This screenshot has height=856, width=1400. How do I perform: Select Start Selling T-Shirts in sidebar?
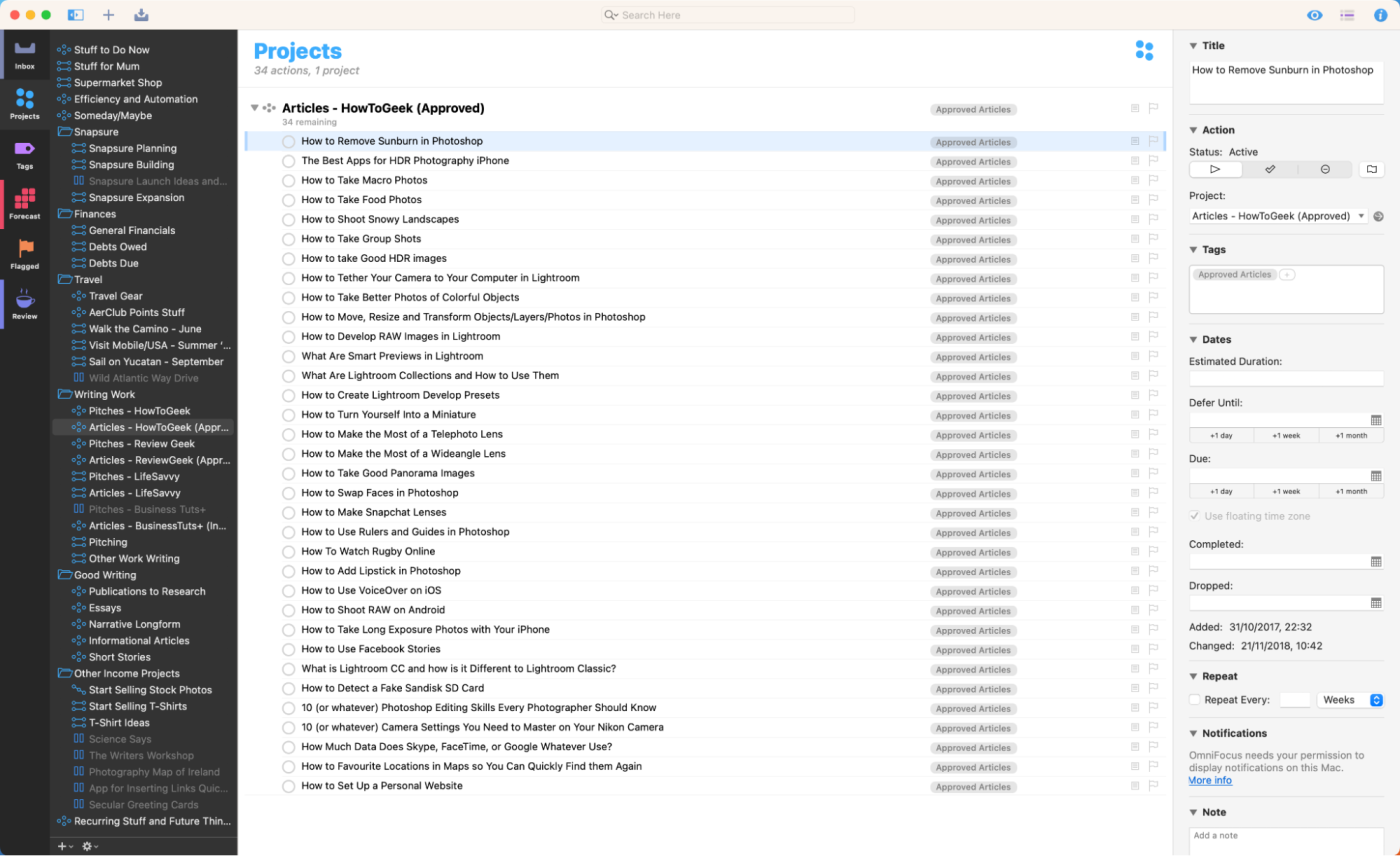point(137,706)
